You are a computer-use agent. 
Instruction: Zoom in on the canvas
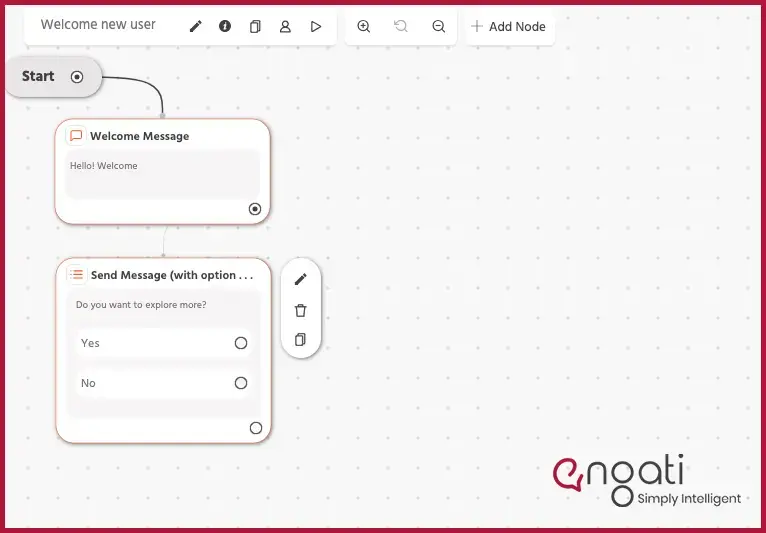363,26
